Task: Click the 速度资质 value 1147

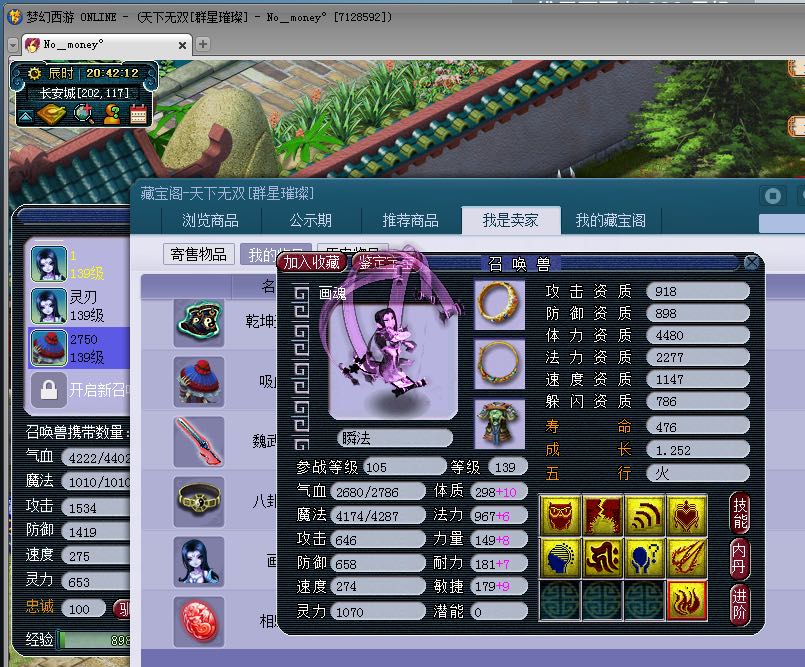Action: (698, 379)
